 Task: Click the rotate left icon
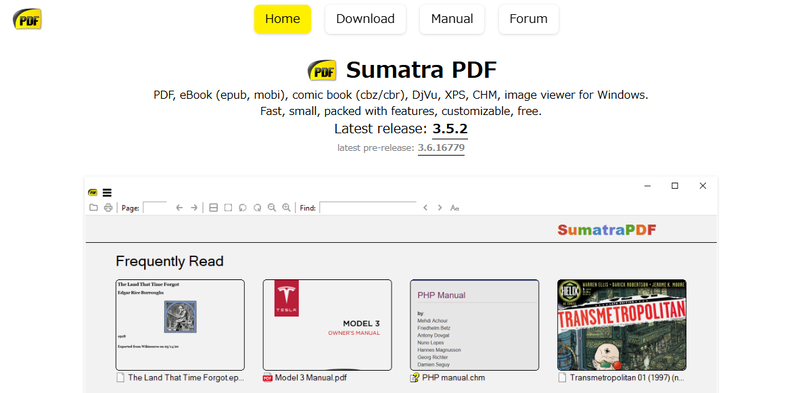(x=243, y=208)
